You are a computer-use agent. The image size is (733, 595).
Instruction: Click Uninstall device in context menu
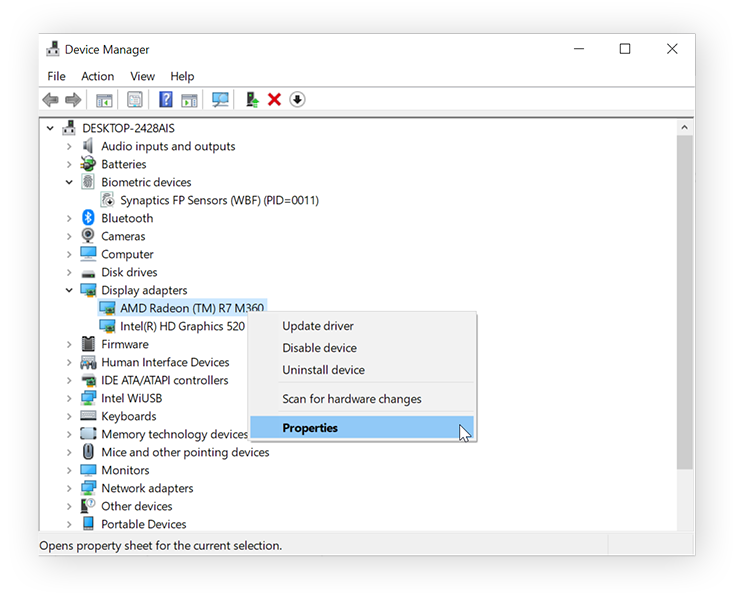[323, 370]
